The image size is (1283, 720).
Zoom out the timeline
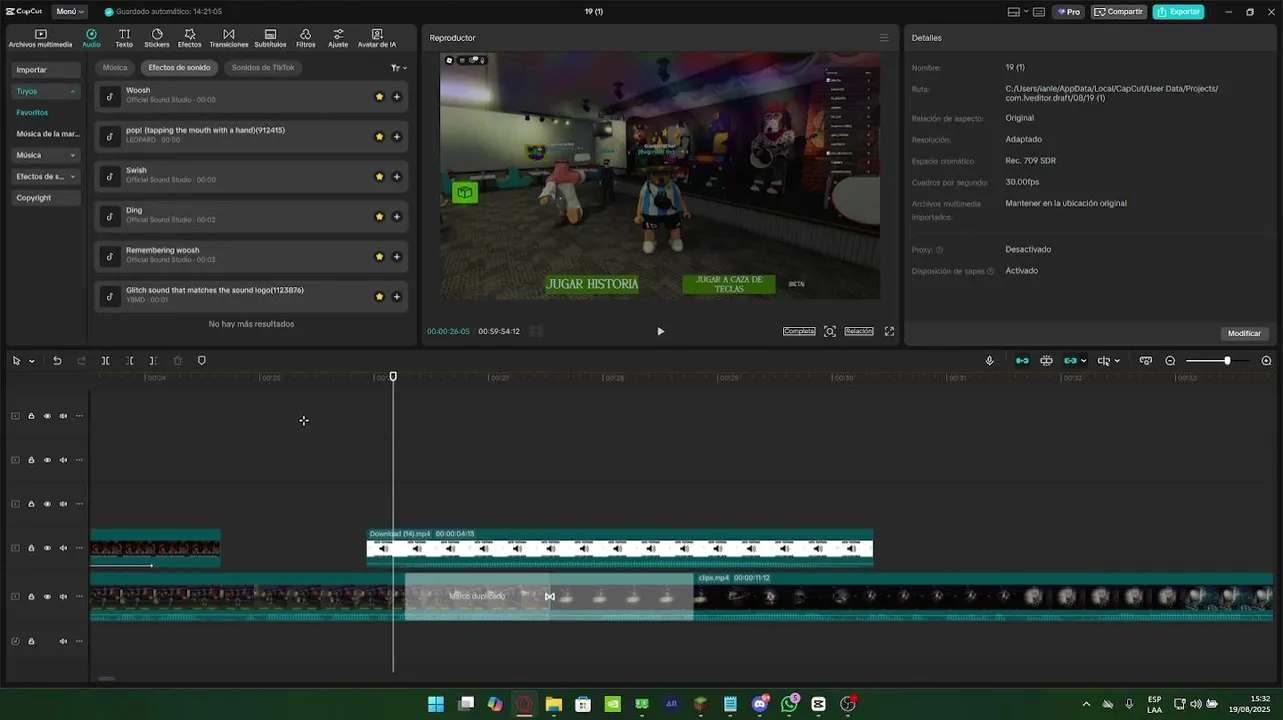pyautogui.click(x=1170, y=361)
